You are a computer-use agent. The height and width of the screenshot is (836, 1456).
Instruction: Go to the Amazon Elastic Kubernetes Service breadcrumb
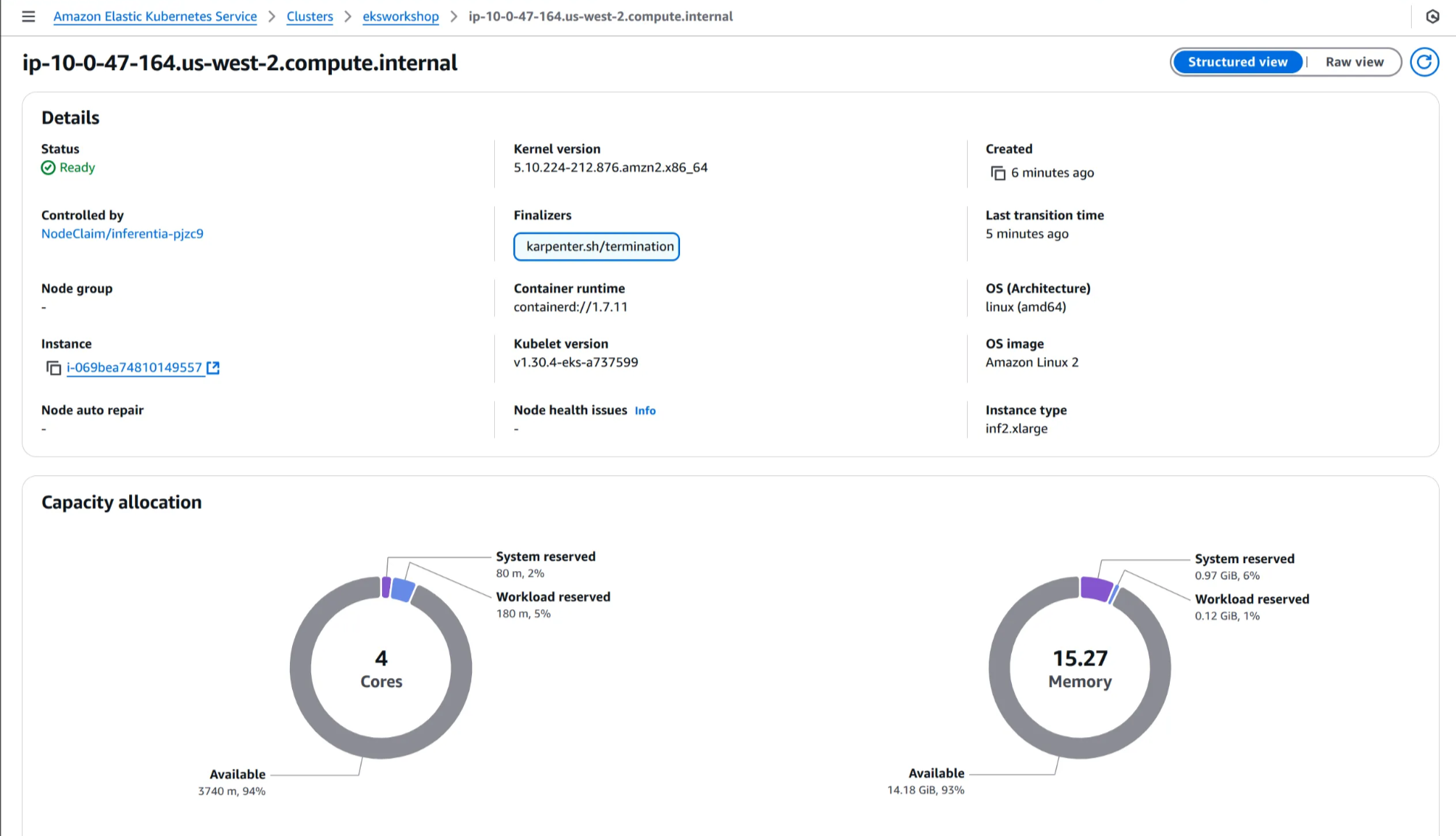155,16
